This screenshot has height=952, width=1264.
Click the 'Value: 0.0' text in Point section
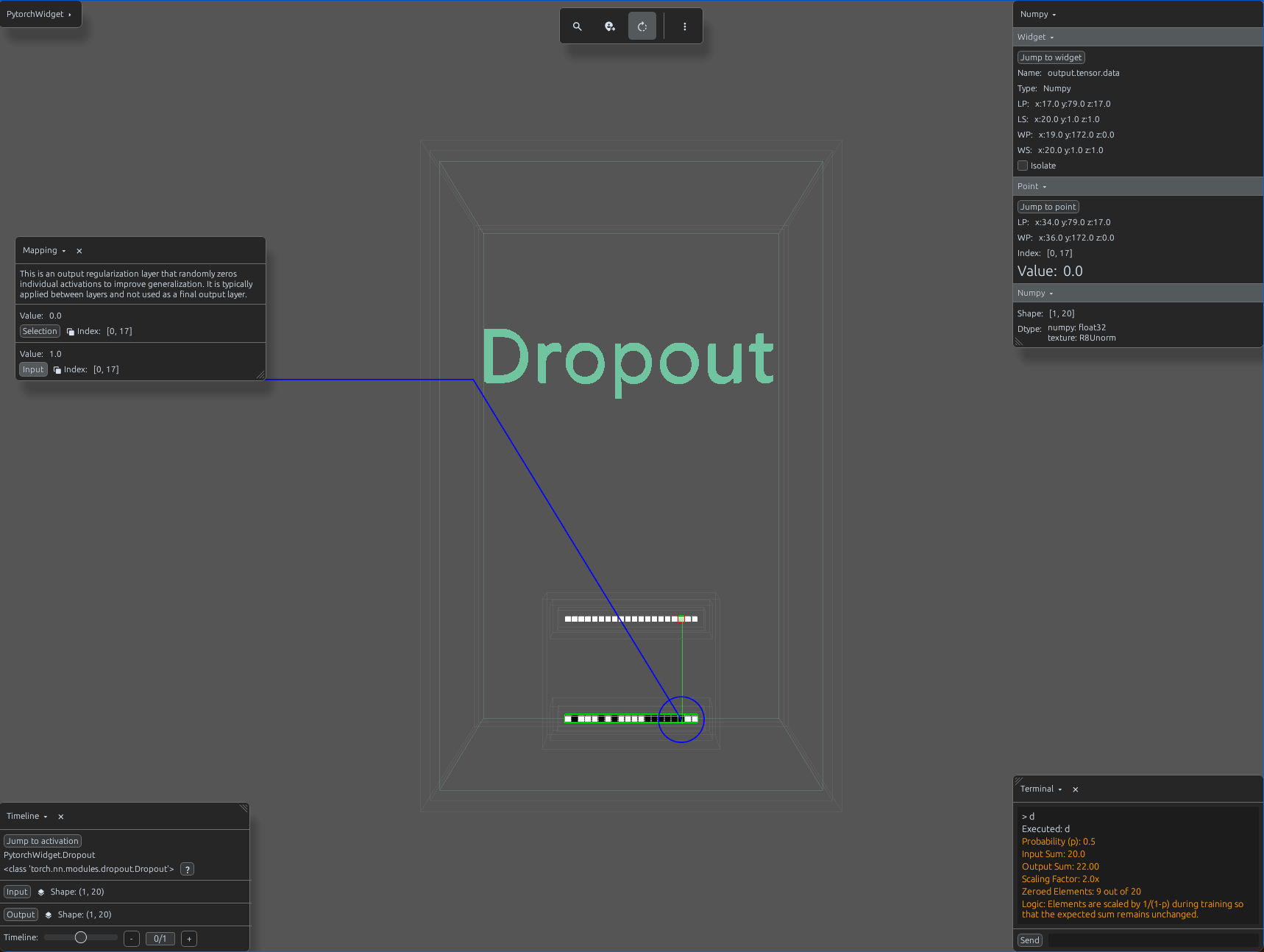(1050, 271)
